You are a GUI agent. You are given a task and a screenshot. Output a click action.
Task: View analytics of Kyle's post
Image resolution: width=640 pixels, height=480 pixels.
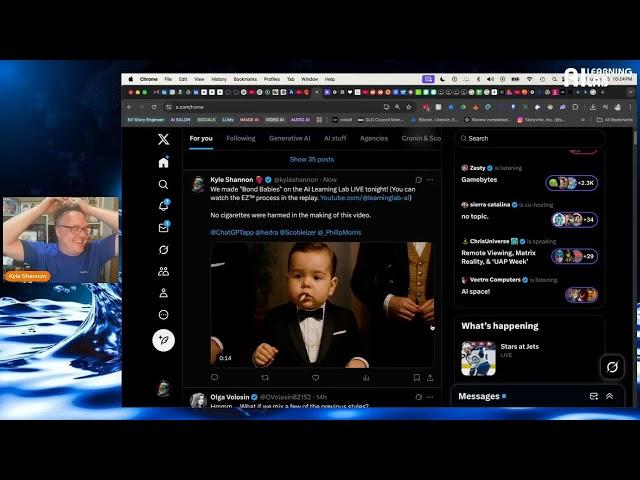(x=366, y=378)
